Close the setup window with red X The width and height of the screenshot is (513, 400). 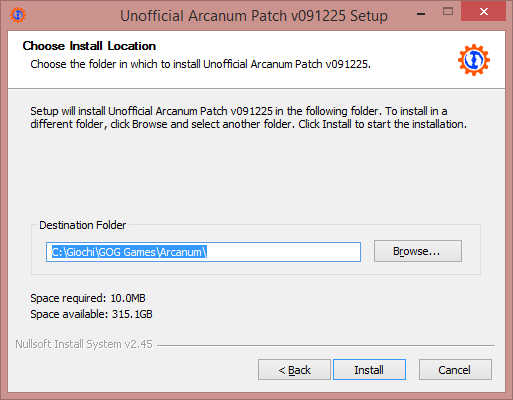coord(483,12)
